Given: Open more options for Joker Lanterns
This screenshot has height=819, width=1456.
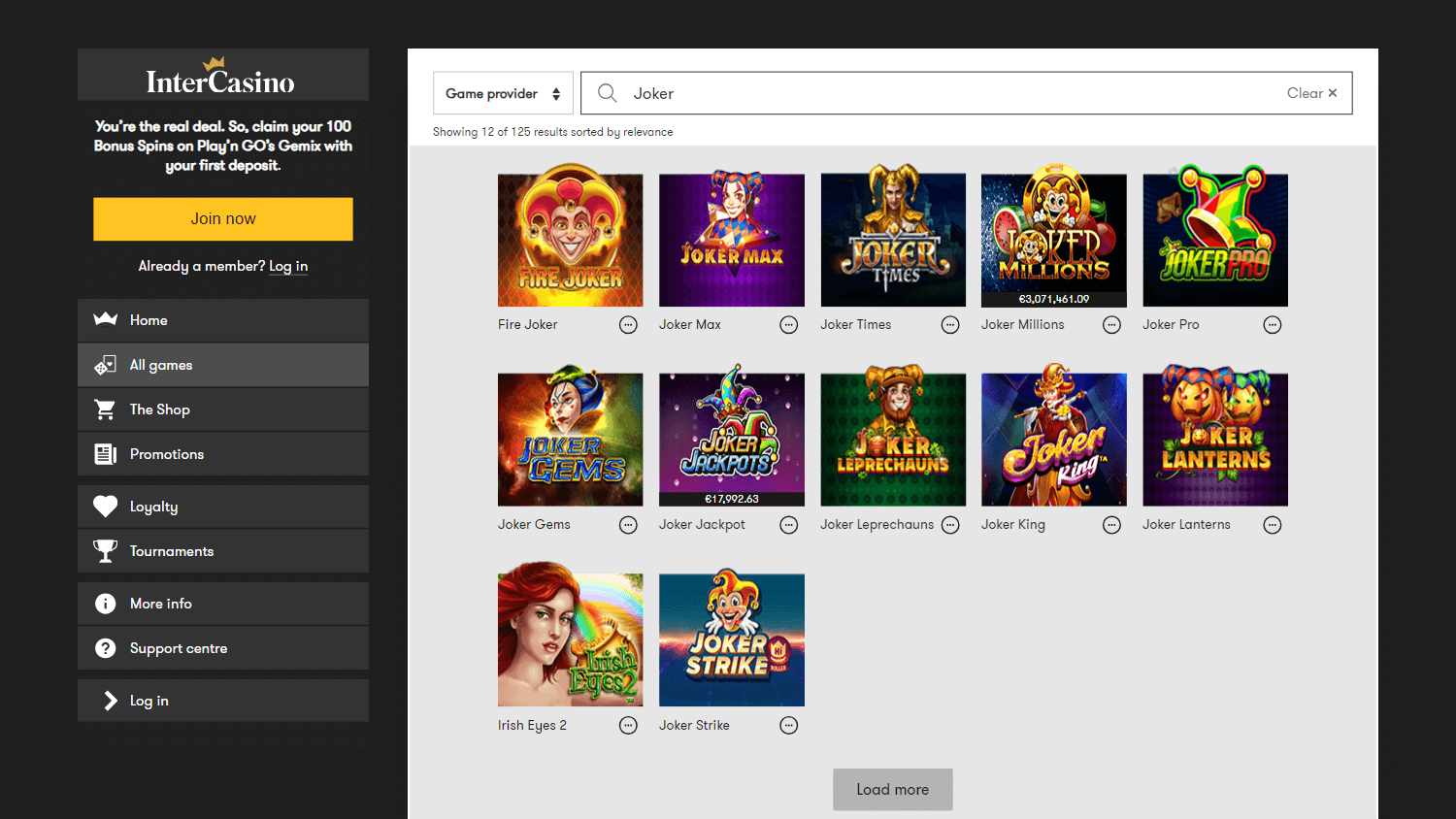Looking at the screenshot, I should tap(1273, 525).
